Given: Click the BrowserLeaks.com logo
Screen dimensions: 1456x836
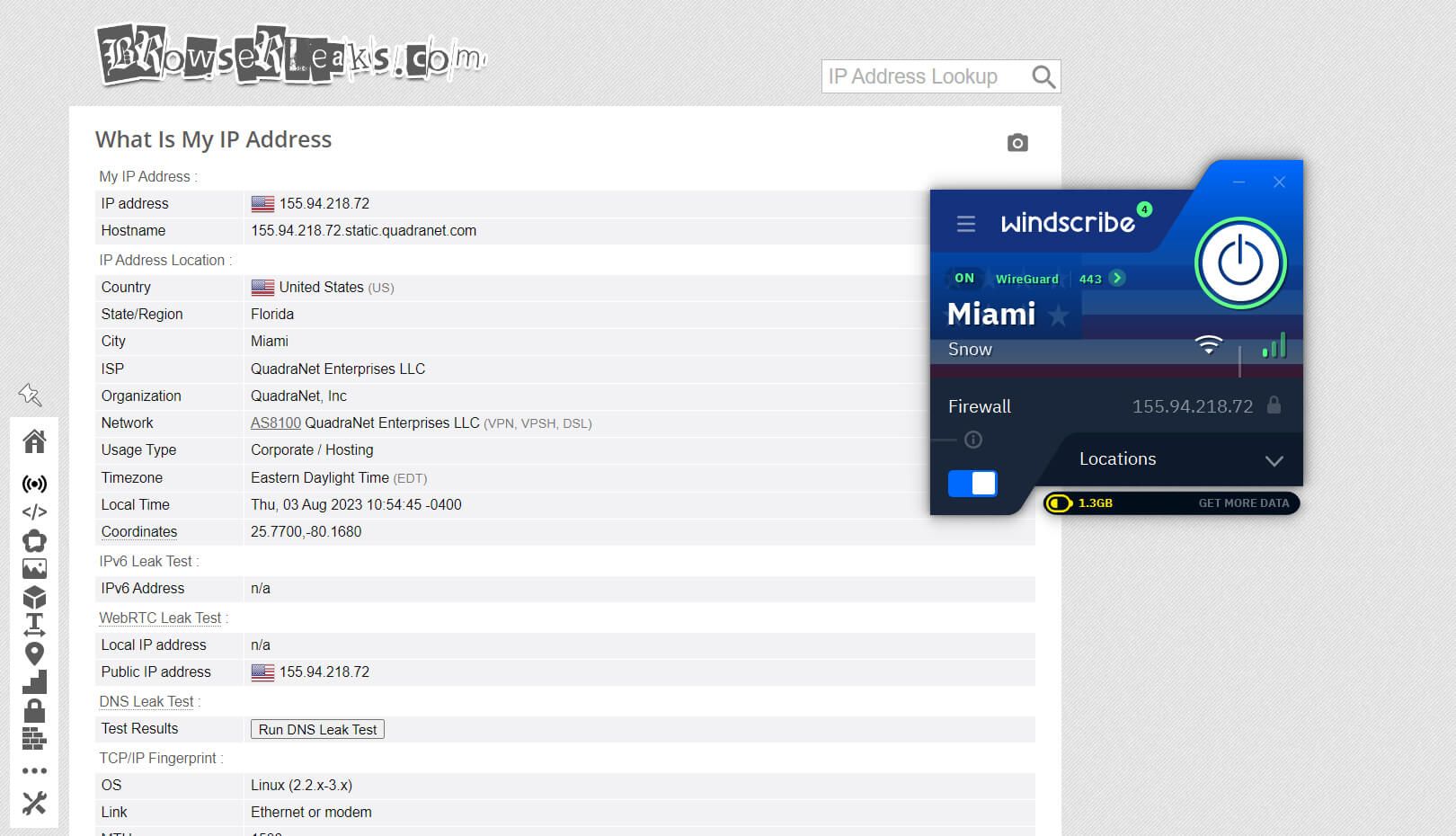Looking at the screenshot, I should (x=291, y=55).
